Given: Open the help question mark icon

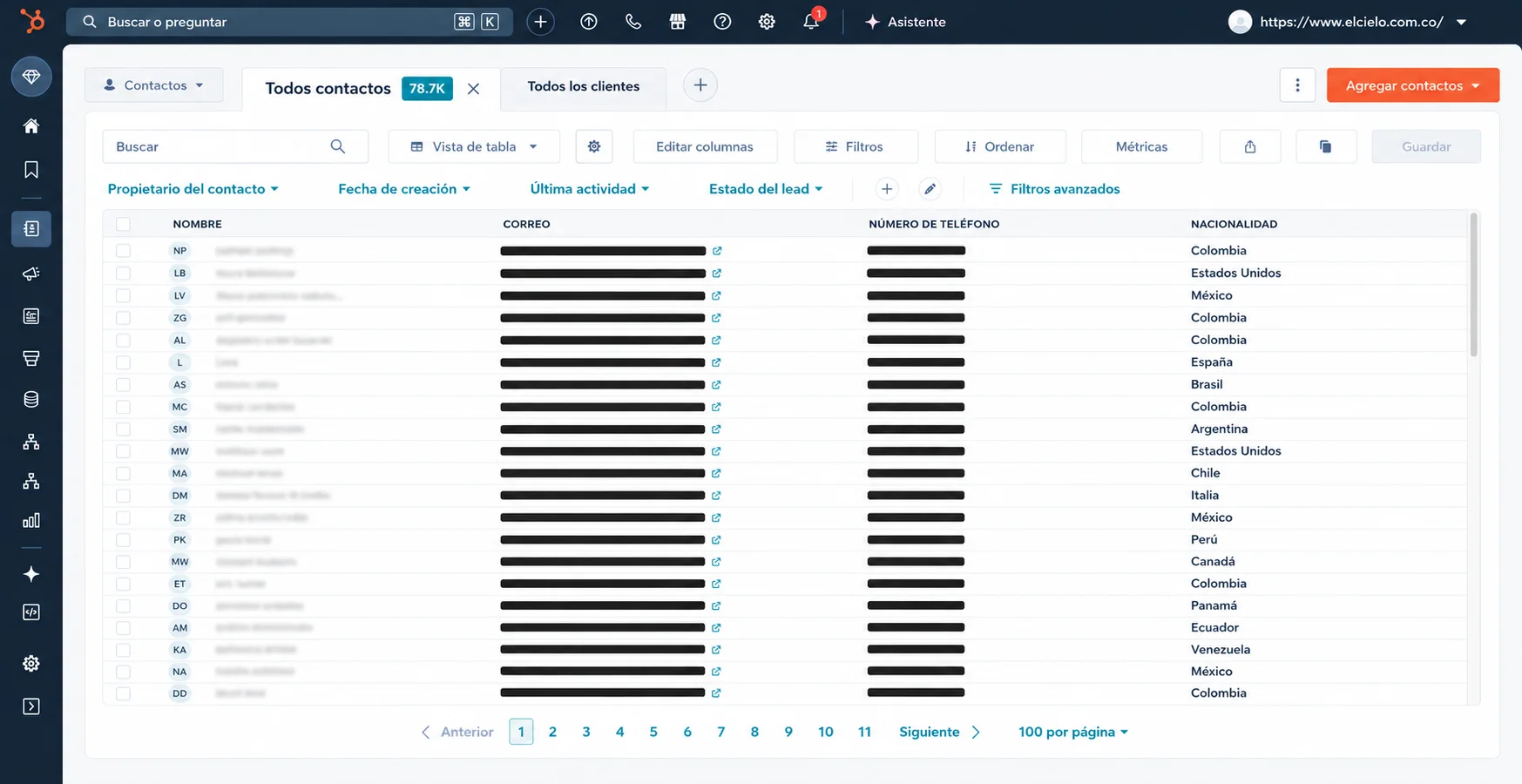Looking at the screenshot, I should (722, 22).
